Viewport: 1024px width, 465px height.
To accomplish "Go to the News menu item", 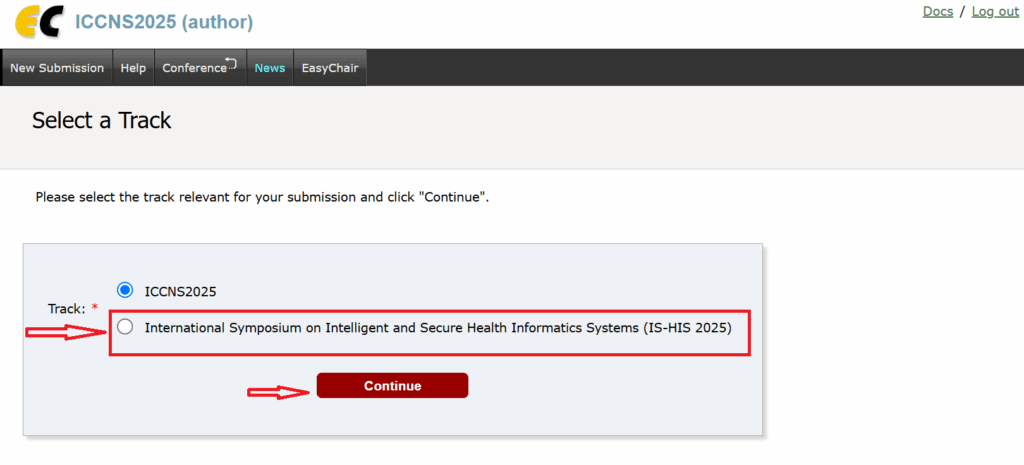I will click(270, 68).
